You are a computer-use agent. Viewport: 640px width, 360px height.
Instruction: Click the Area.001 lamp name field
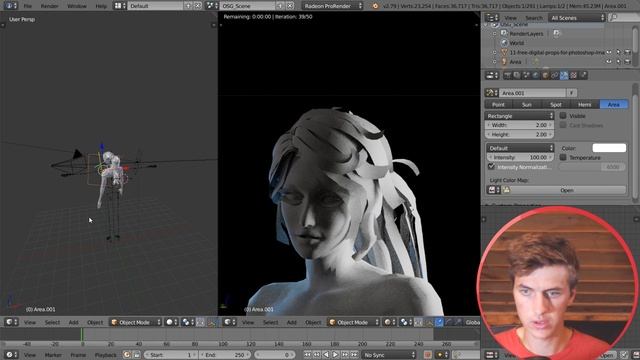pos(533,93)
